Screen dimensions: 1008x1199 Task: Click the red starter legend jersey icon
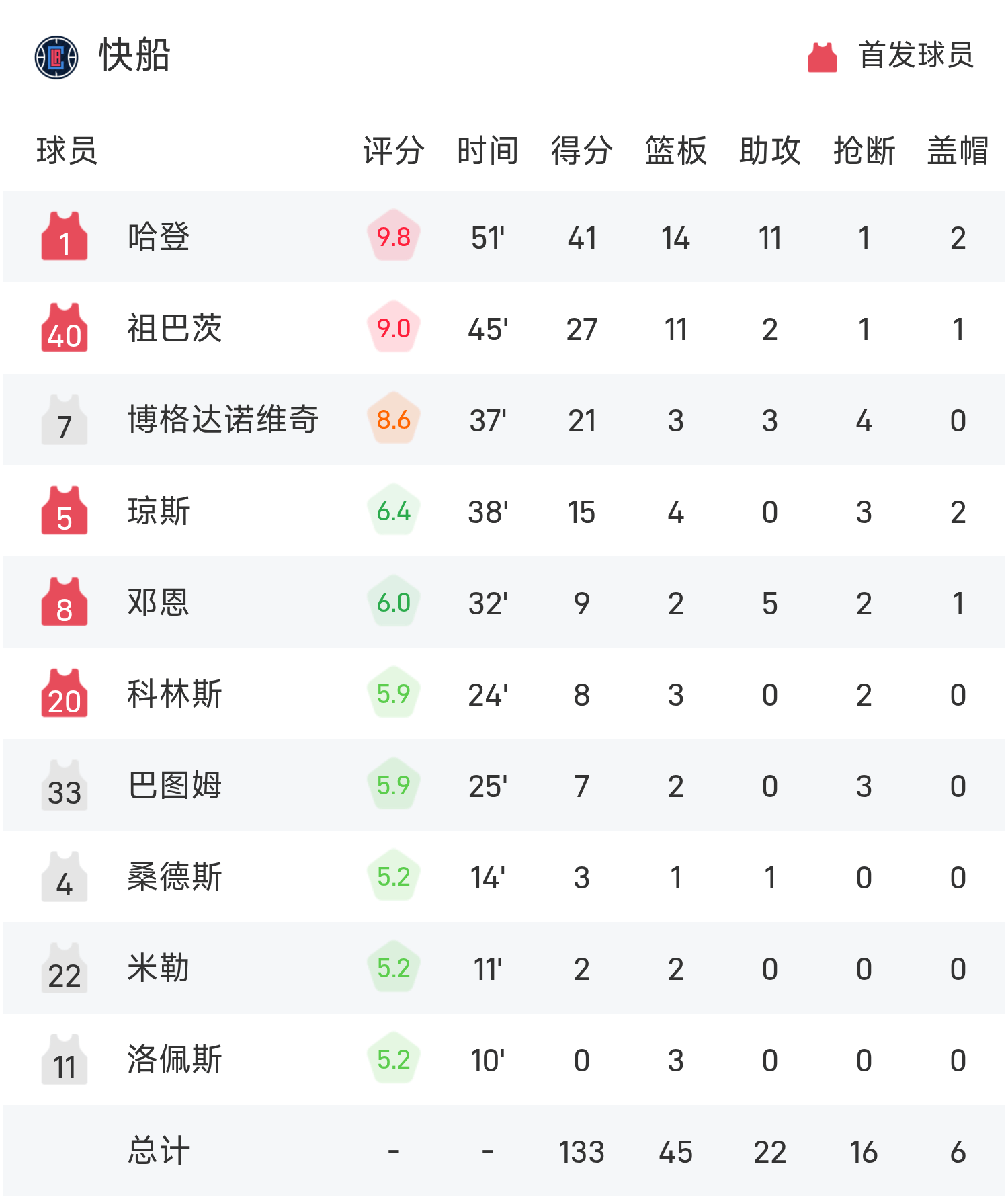tap(822, 56)
